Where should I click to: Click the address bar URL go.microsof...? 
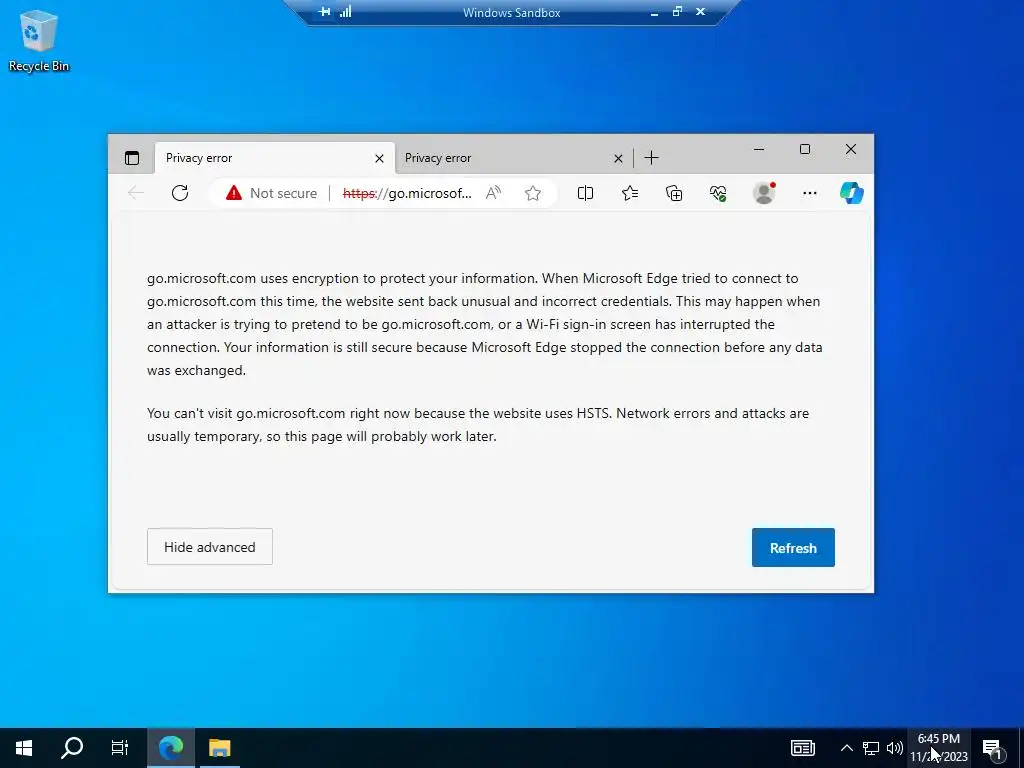[407, 193]
